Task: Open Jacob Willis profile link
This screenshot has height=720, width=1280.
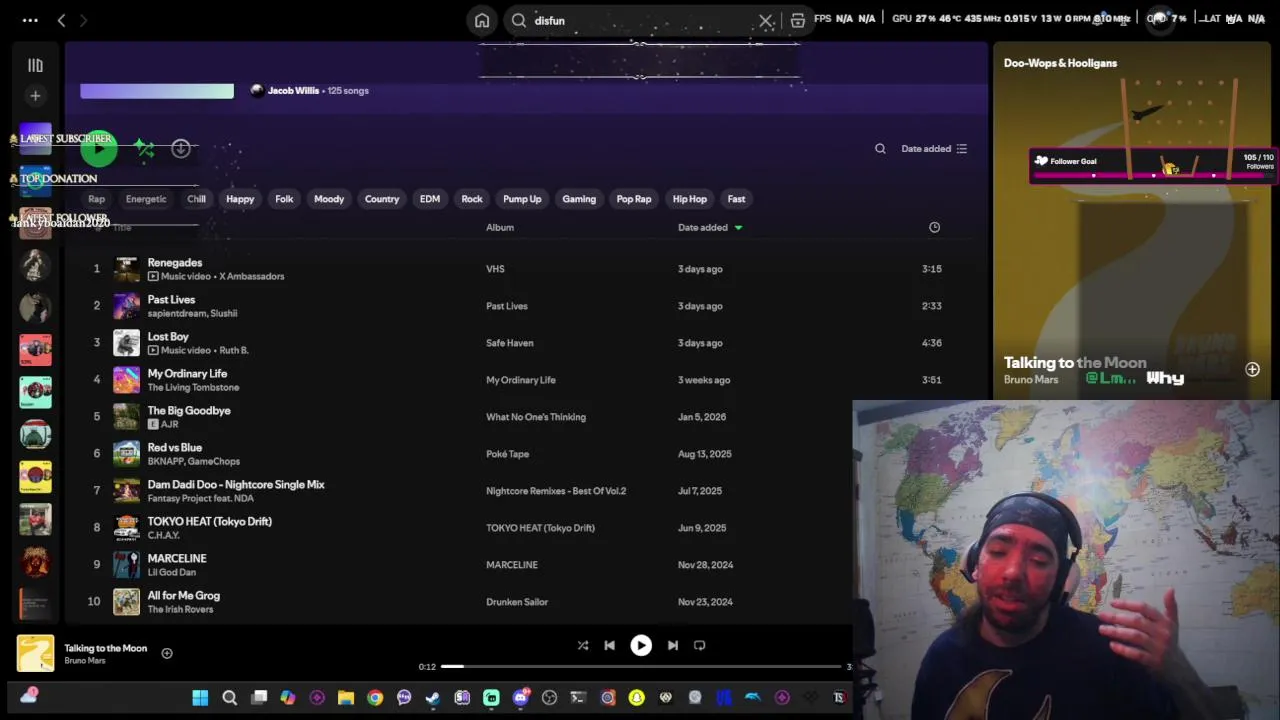Action: [293, 91]
